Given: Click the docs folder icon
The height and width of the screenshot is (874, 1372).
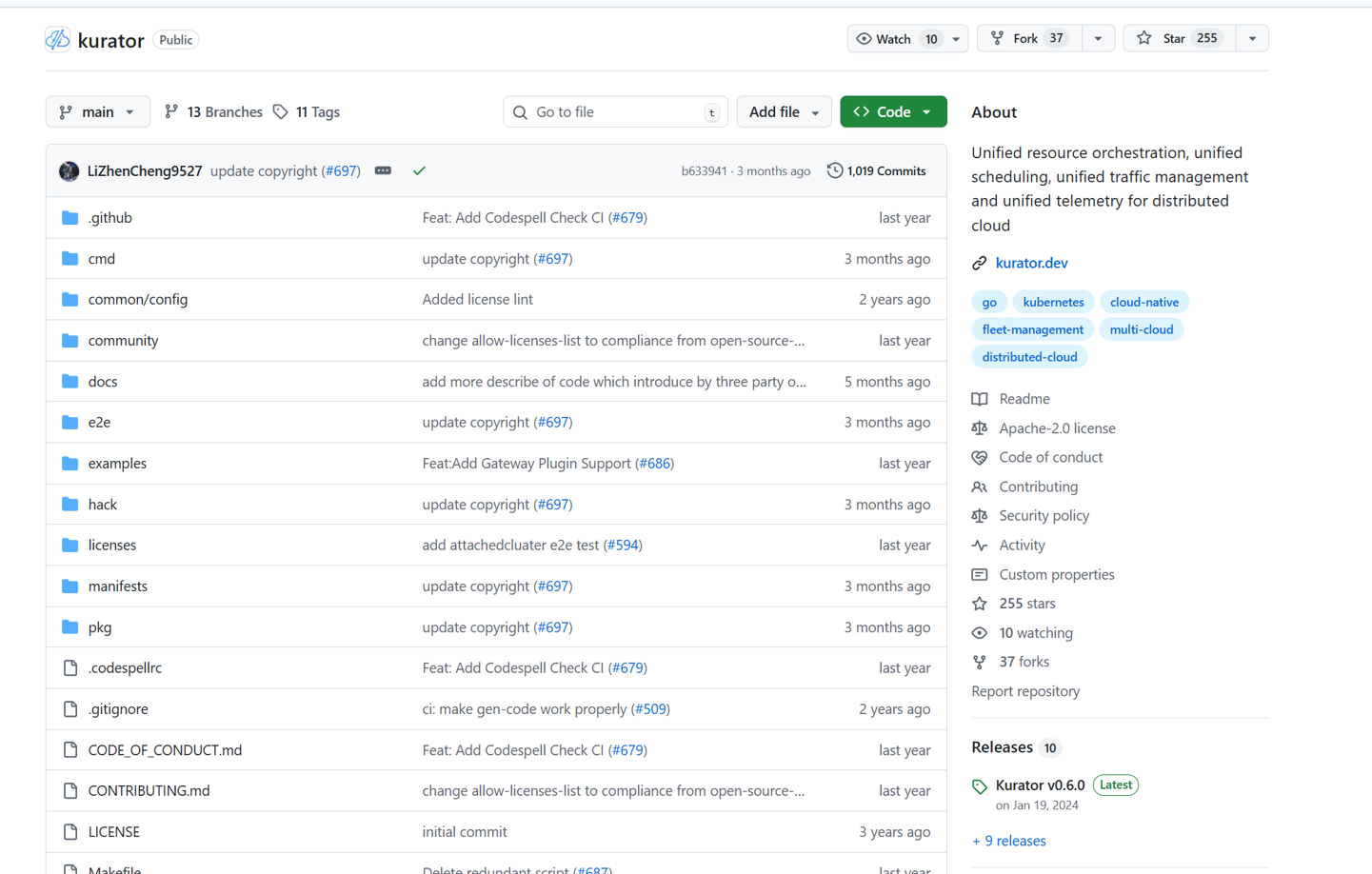Looking at the screenshot, I should point(70,382).
